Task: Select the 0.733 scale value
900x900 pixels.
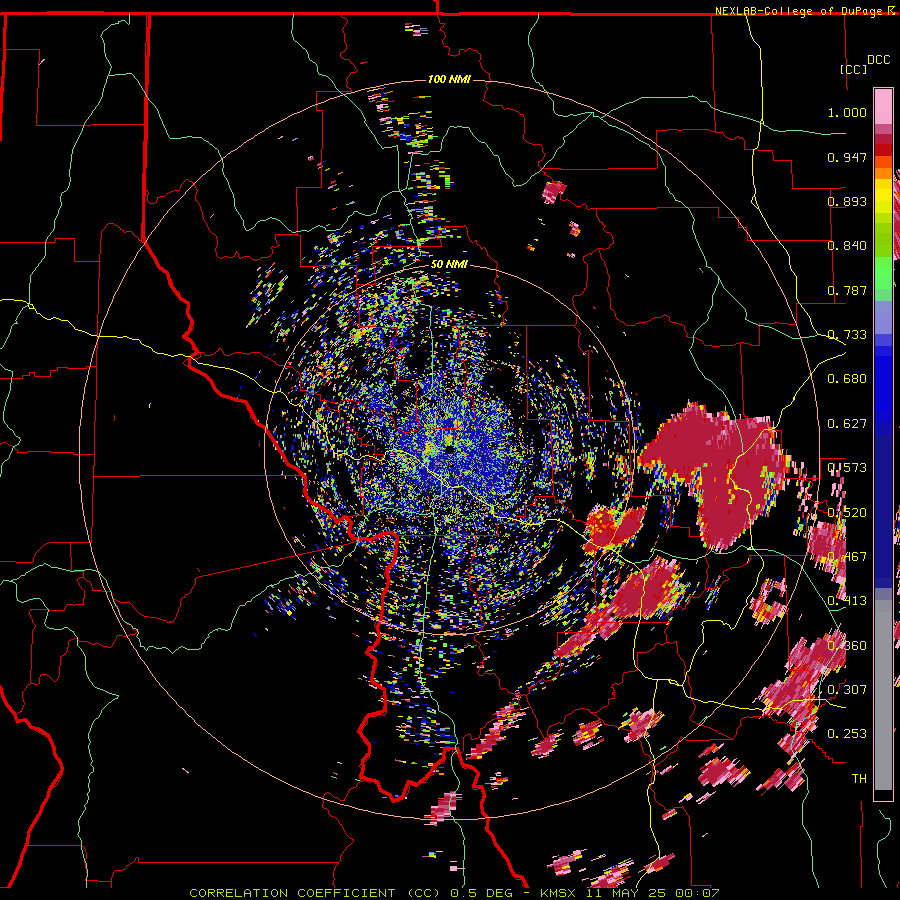Action: pos(847,335)
